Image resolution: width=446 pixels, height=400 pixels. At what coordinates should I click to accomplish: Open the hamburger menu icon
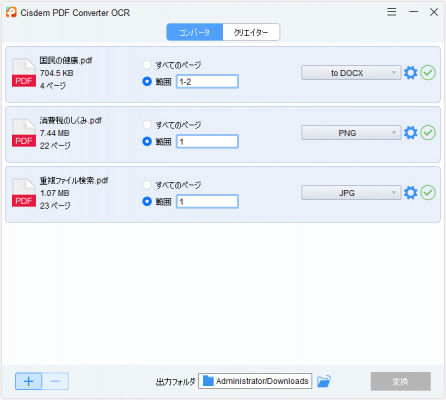tap(392, 12)
